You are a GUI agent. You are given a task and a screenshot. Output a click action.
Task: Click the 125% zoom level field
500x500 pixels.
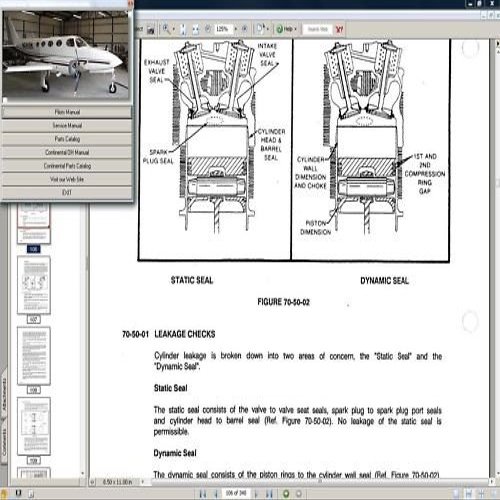point(223,29)
